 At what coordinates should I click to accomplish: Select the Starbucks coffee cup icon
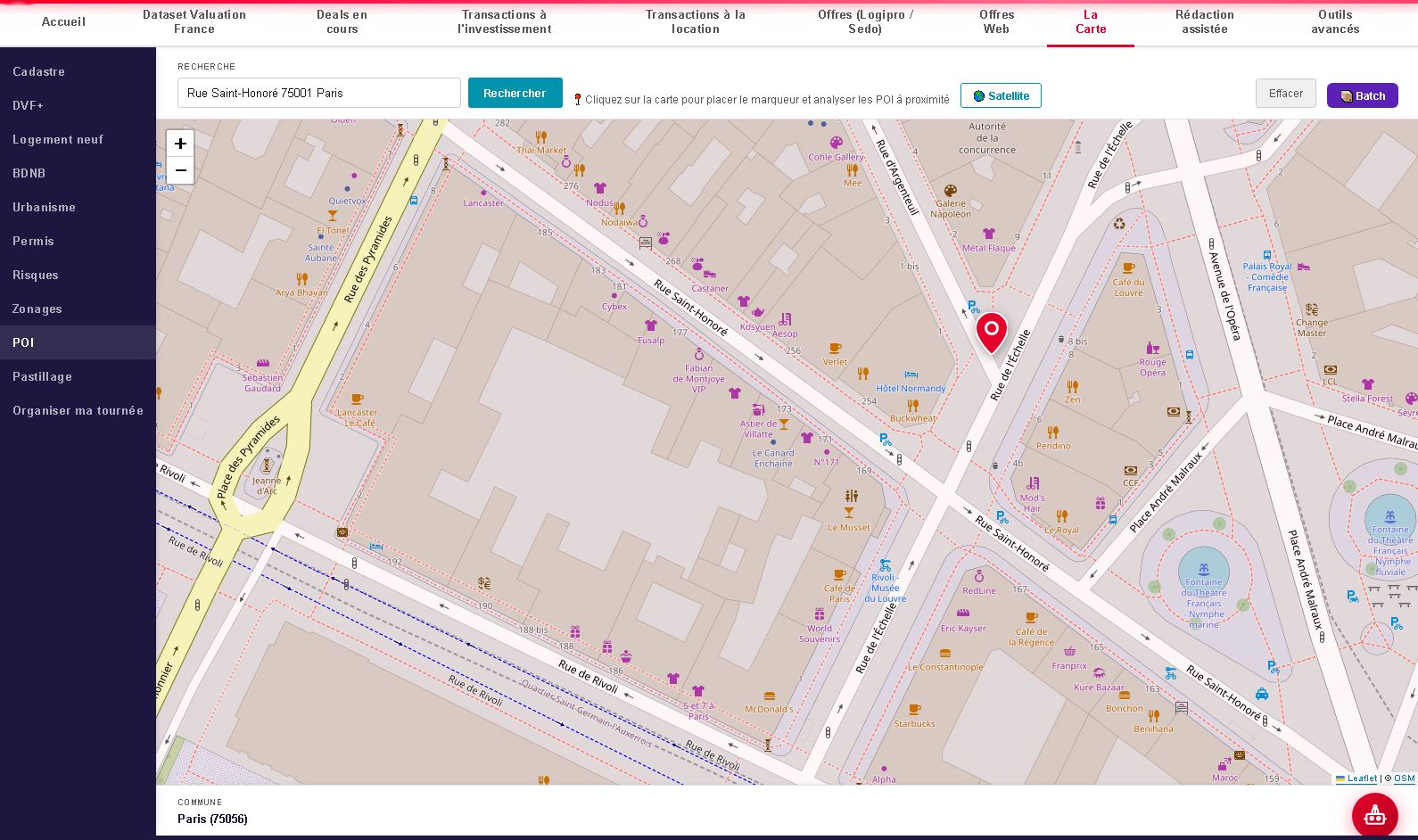coord(914,710)
